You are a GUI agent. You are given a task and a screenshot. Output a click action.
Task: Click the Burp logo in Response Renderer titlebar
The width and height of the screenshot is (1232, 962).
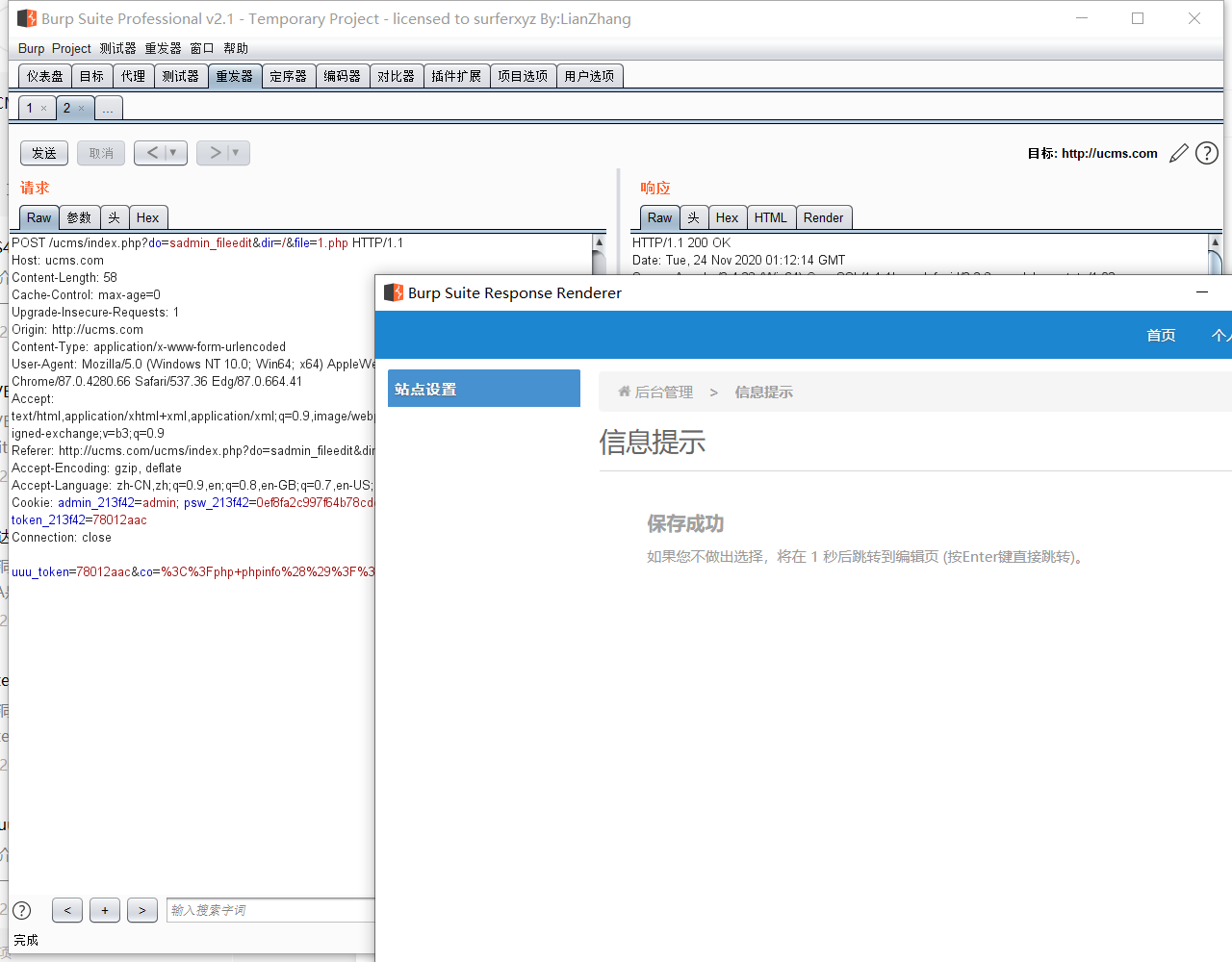[394, 292]
